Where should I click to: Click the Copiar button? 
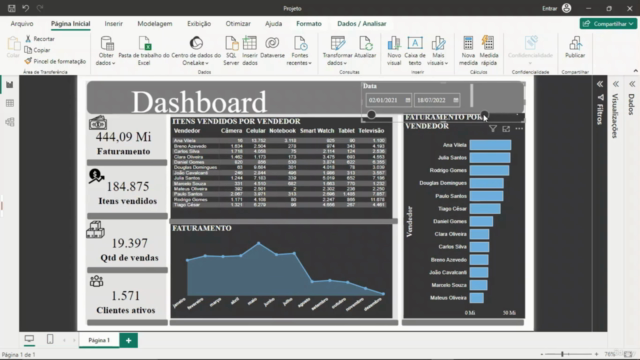37,50
